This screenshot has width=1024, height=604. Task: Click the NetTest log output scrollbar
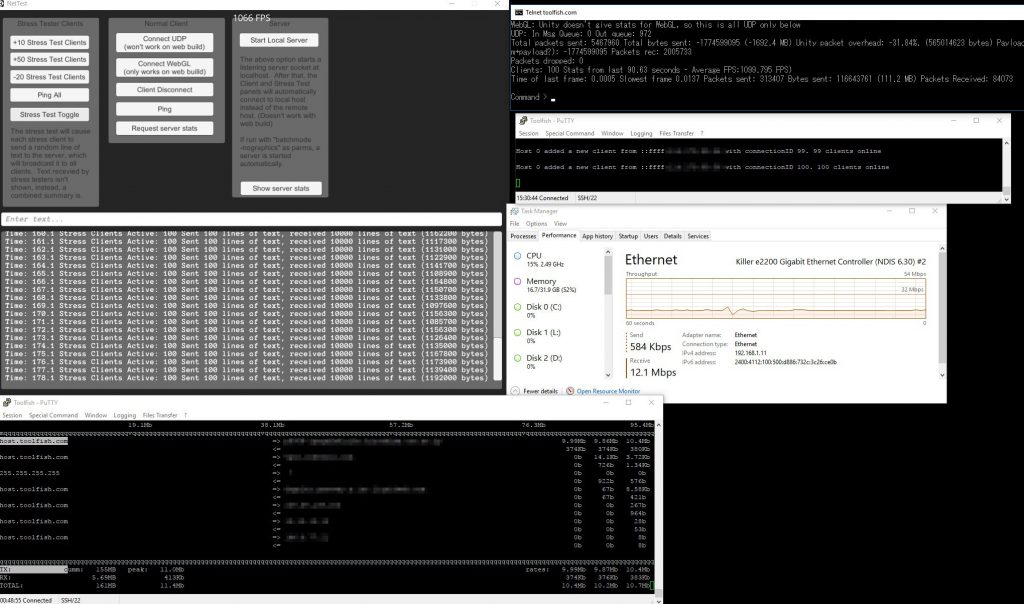coord(498,306)
